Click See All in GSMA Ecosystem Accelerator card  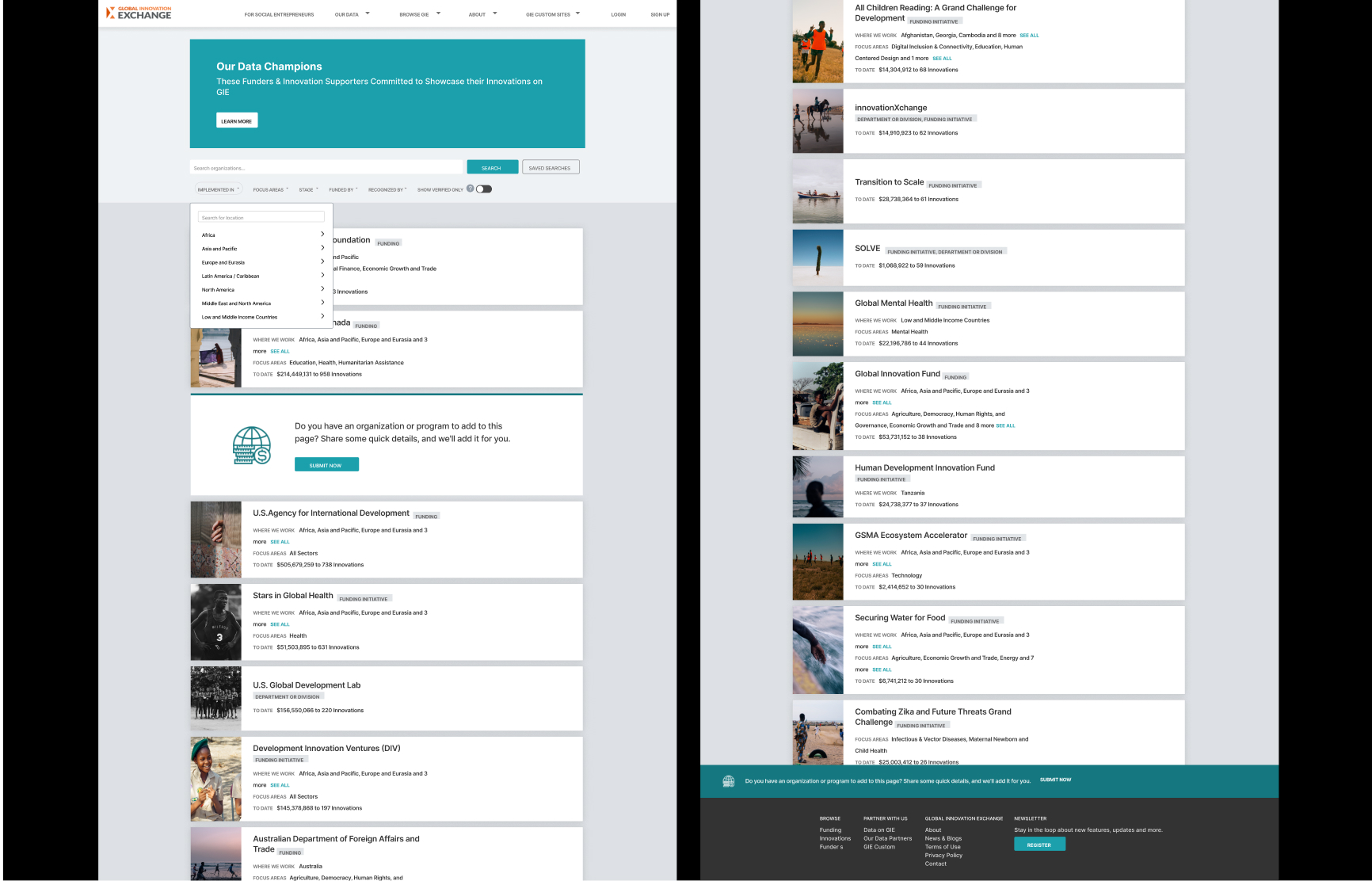click(882, 564)
